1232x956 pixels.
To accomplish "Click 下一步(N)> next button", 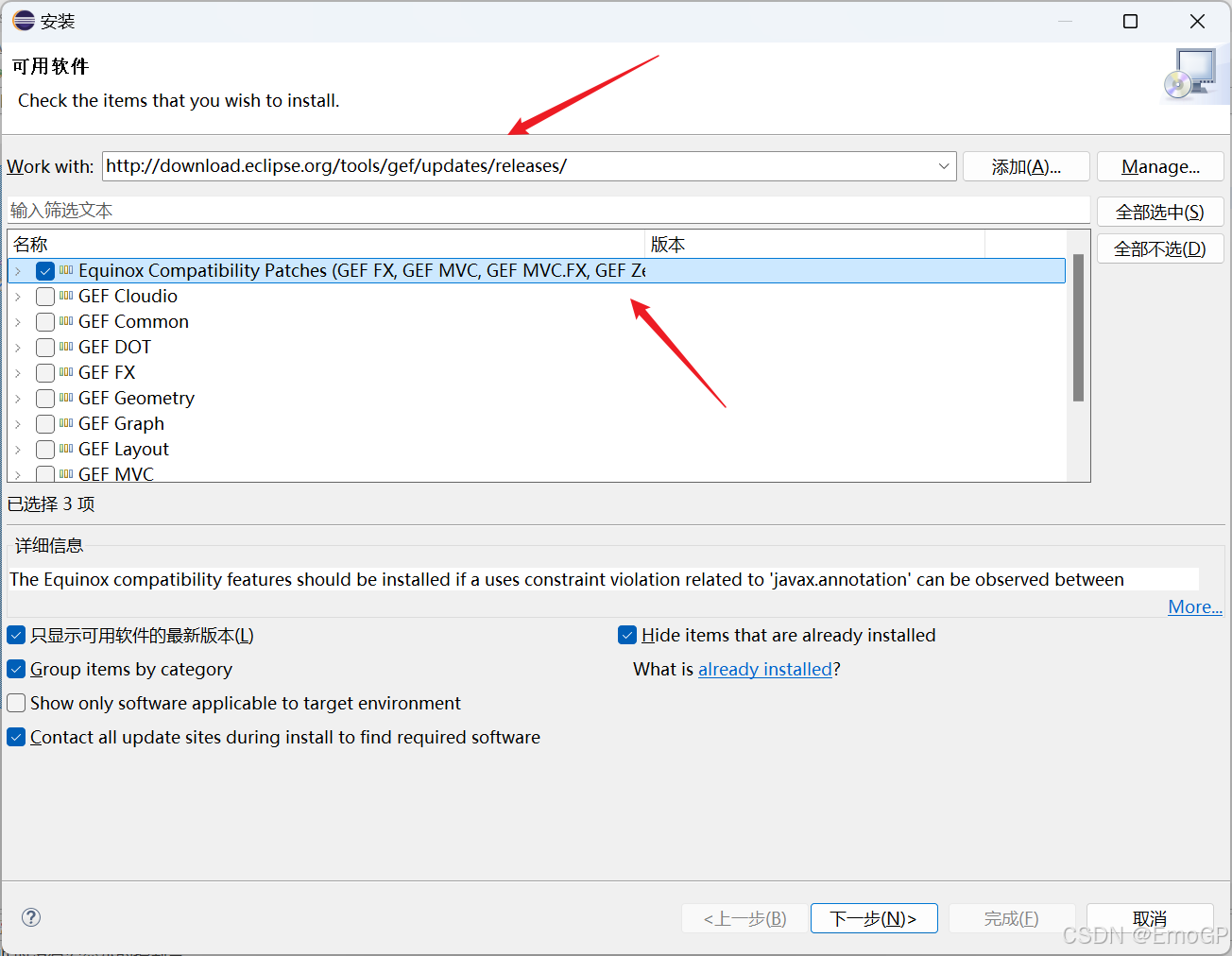I will tap(874, 918).
